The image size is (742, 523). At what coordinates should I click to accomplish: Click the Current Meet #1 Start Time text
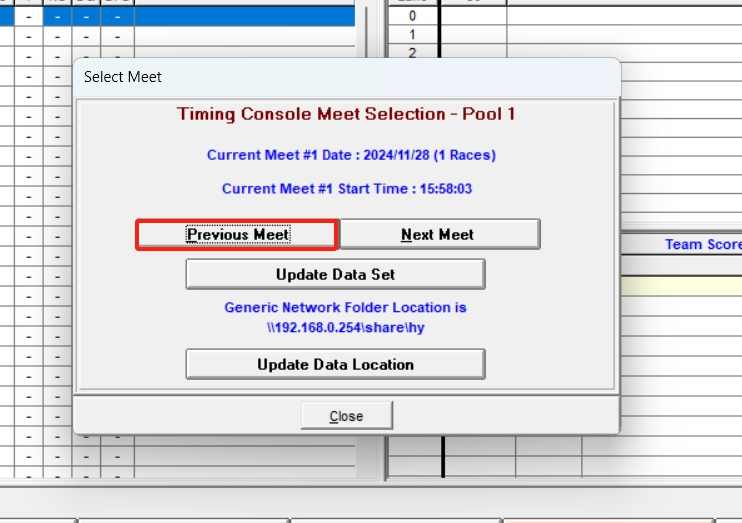[x=346, y=188]
